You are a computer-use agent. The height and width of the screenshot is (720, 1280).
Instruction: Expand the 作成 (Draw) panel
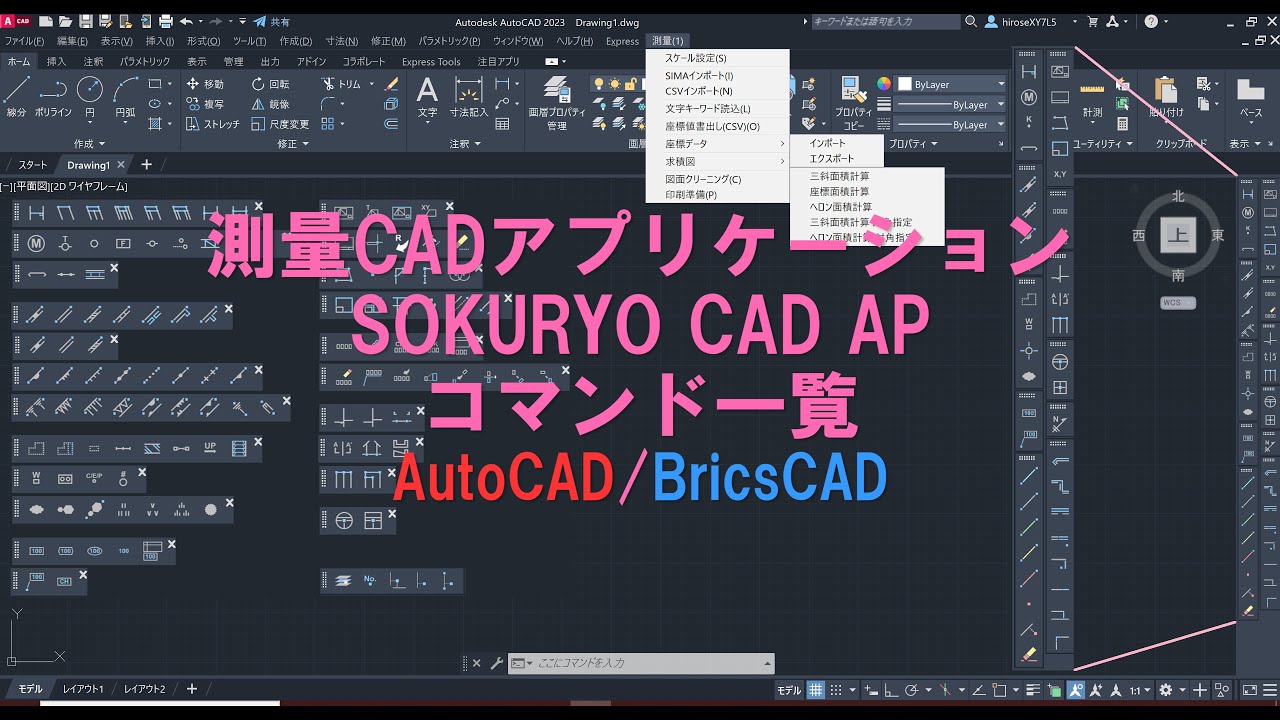point(89,144)
